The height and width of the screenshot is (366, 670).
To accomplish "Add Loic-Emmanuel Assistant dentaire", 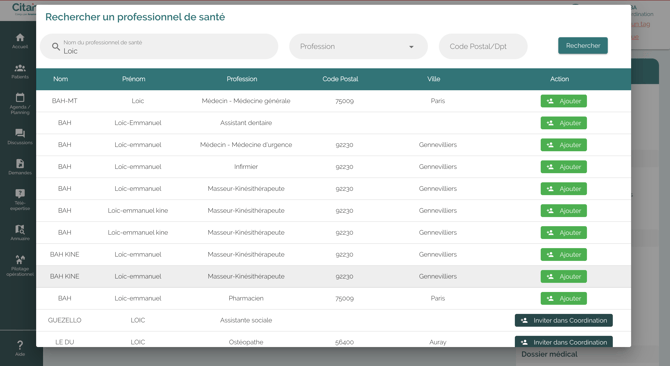I will pos(564,123).
